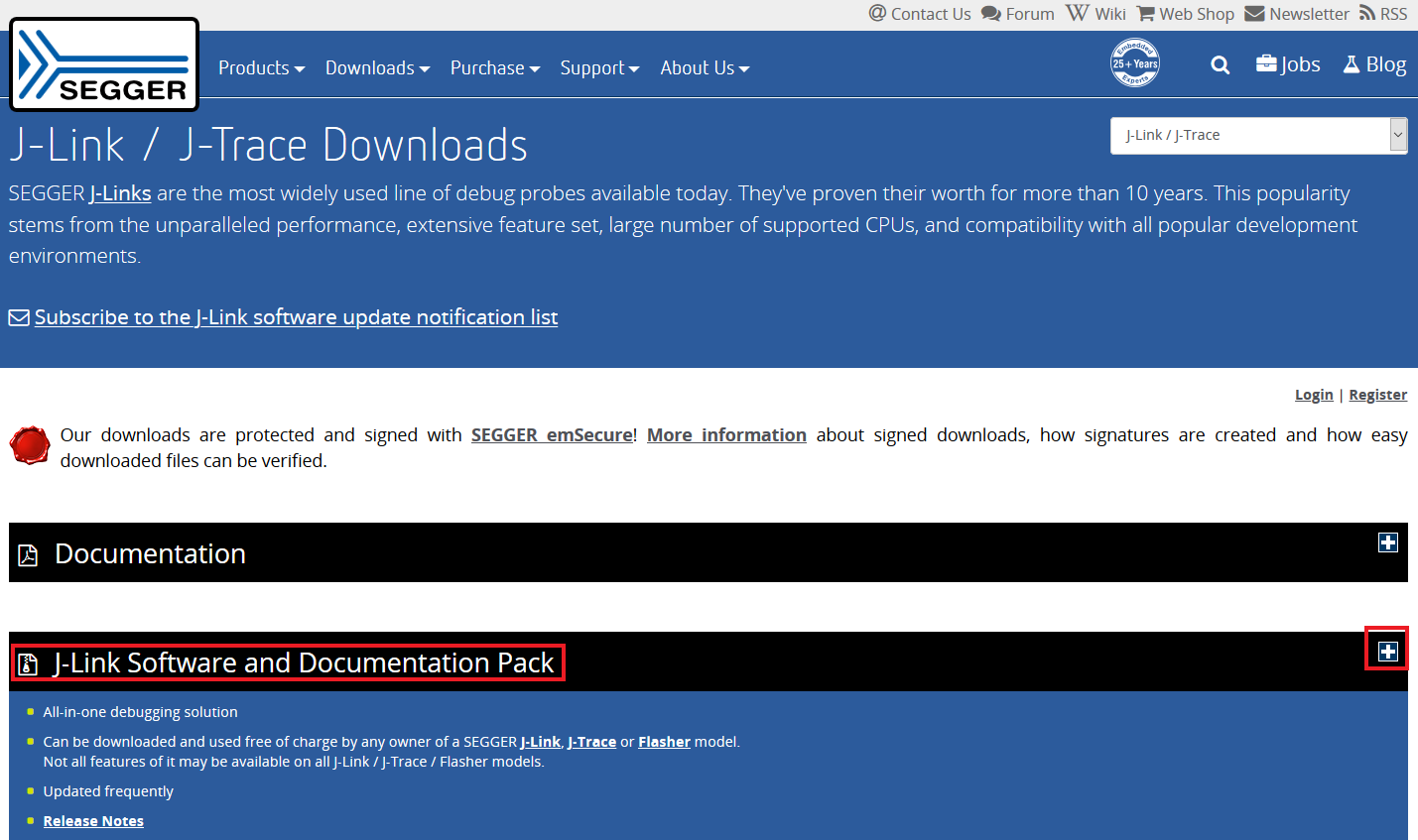1418x840 pixels.
Task: Open the Jobs briefcase link
Action: [1288, 64]
